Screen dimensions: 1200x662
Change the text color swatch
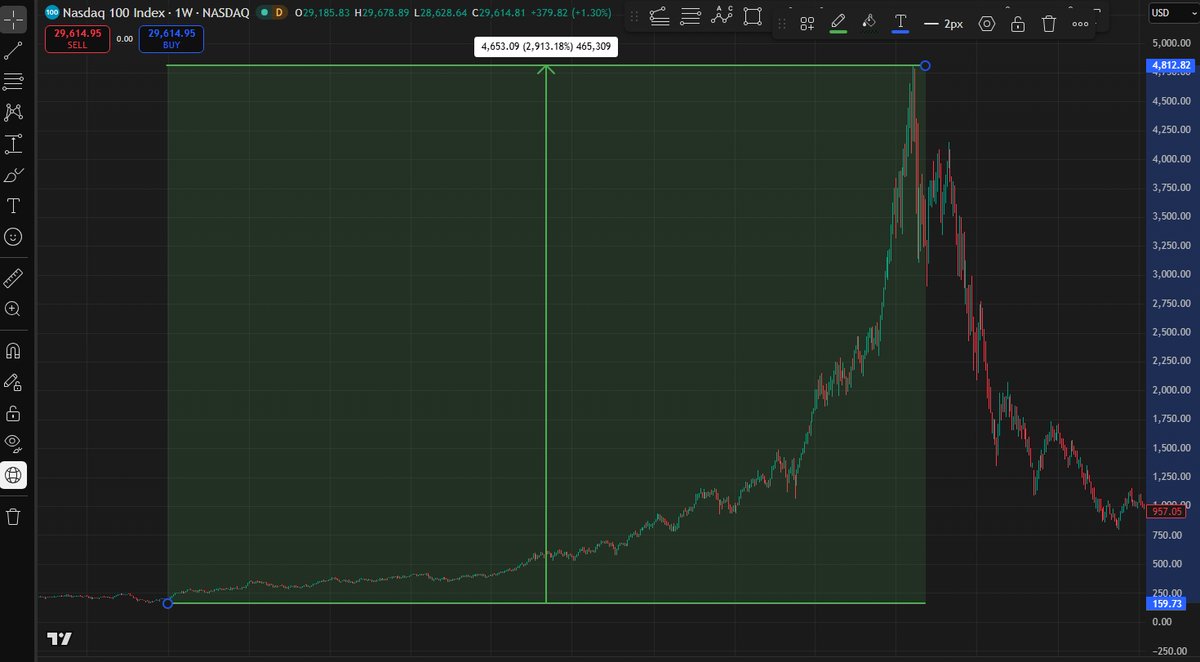900,23
